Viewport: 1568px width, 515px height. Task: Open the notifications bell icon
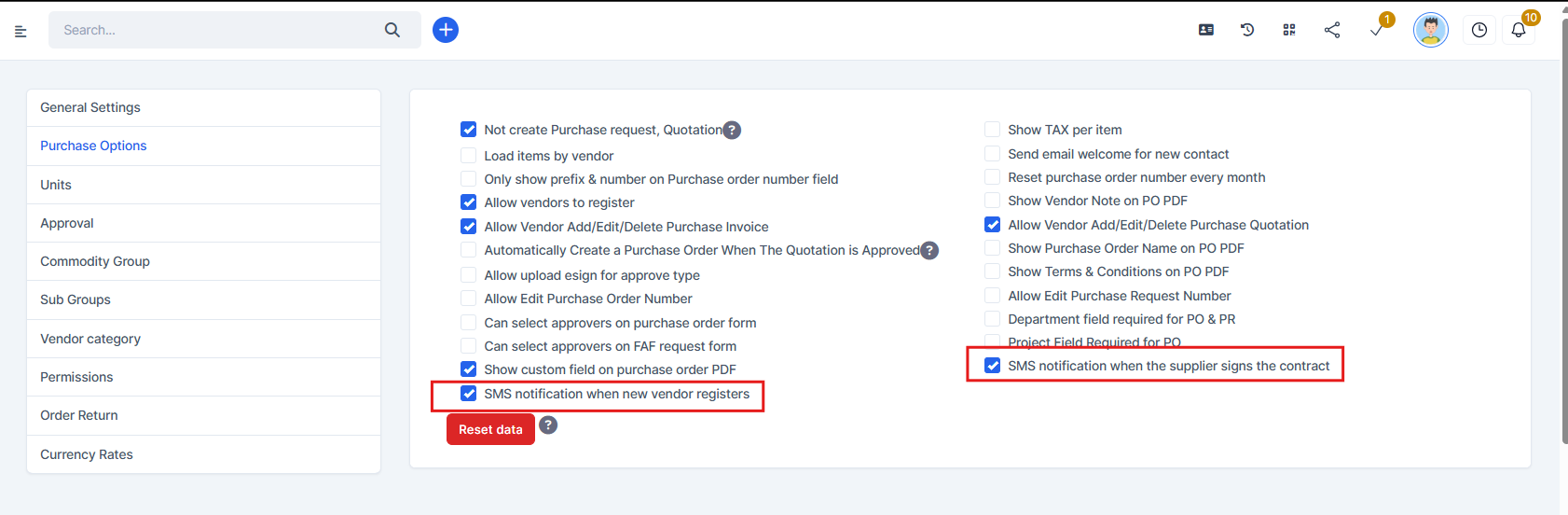(1519, 30)
